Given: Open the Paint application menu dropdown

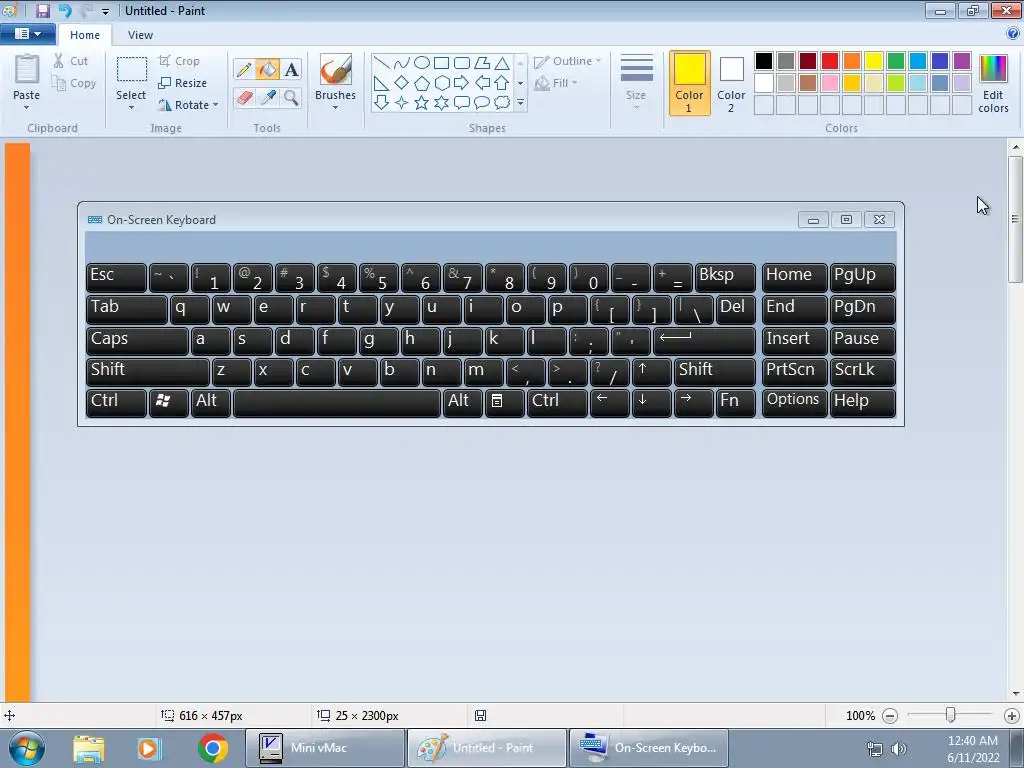Looking at the screenshot, I should 27,34.
